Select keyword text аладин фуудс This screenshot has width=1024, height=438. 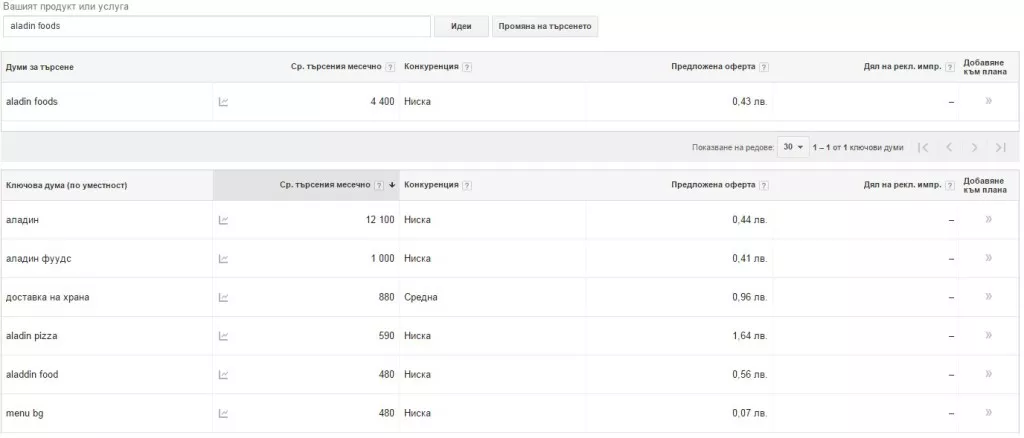point(39,258)
